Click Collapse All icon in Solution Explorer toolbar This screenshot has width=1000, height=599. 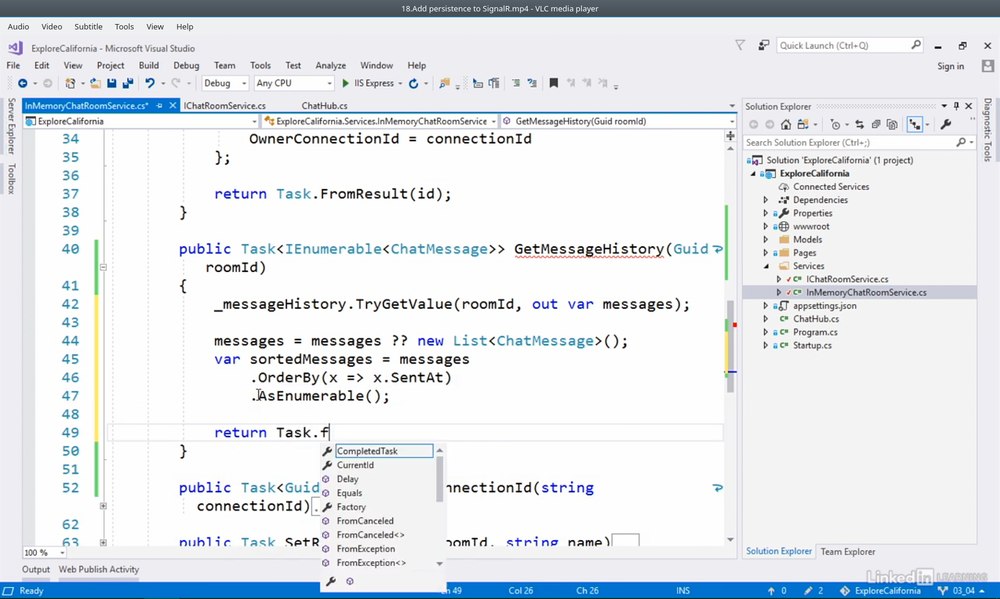tap(875, 125)
